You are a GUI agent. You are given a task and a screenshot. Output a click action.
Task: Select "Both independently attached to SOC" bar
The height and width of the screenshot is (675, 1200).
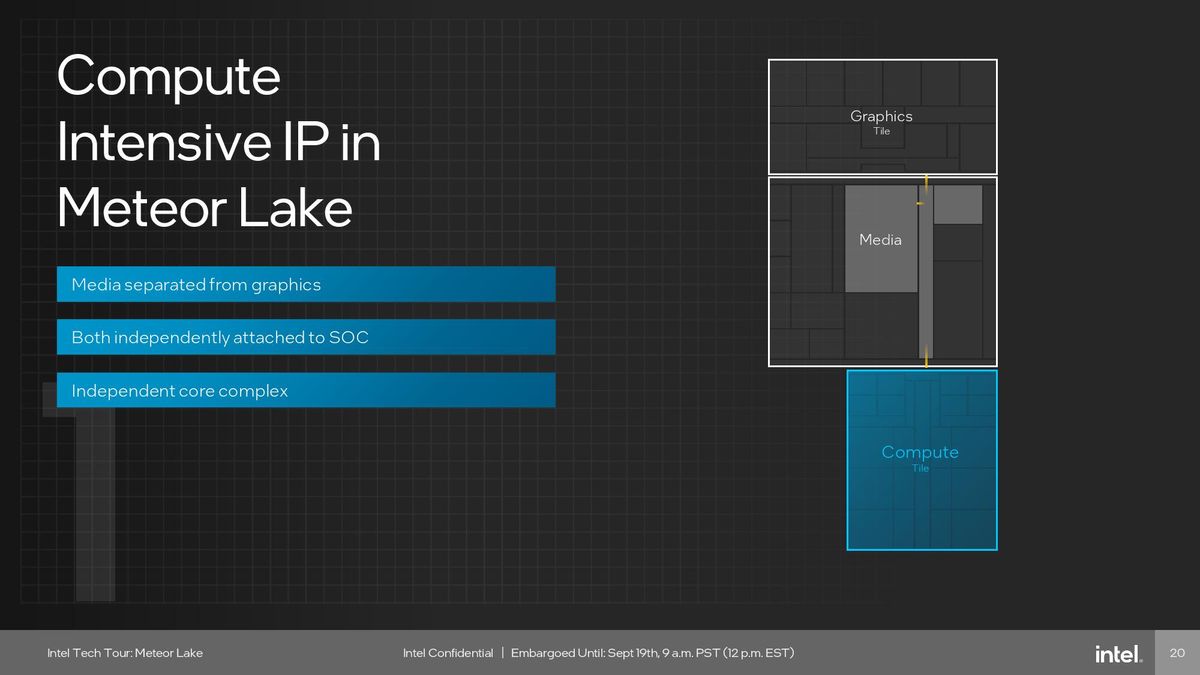click(306, 337)
